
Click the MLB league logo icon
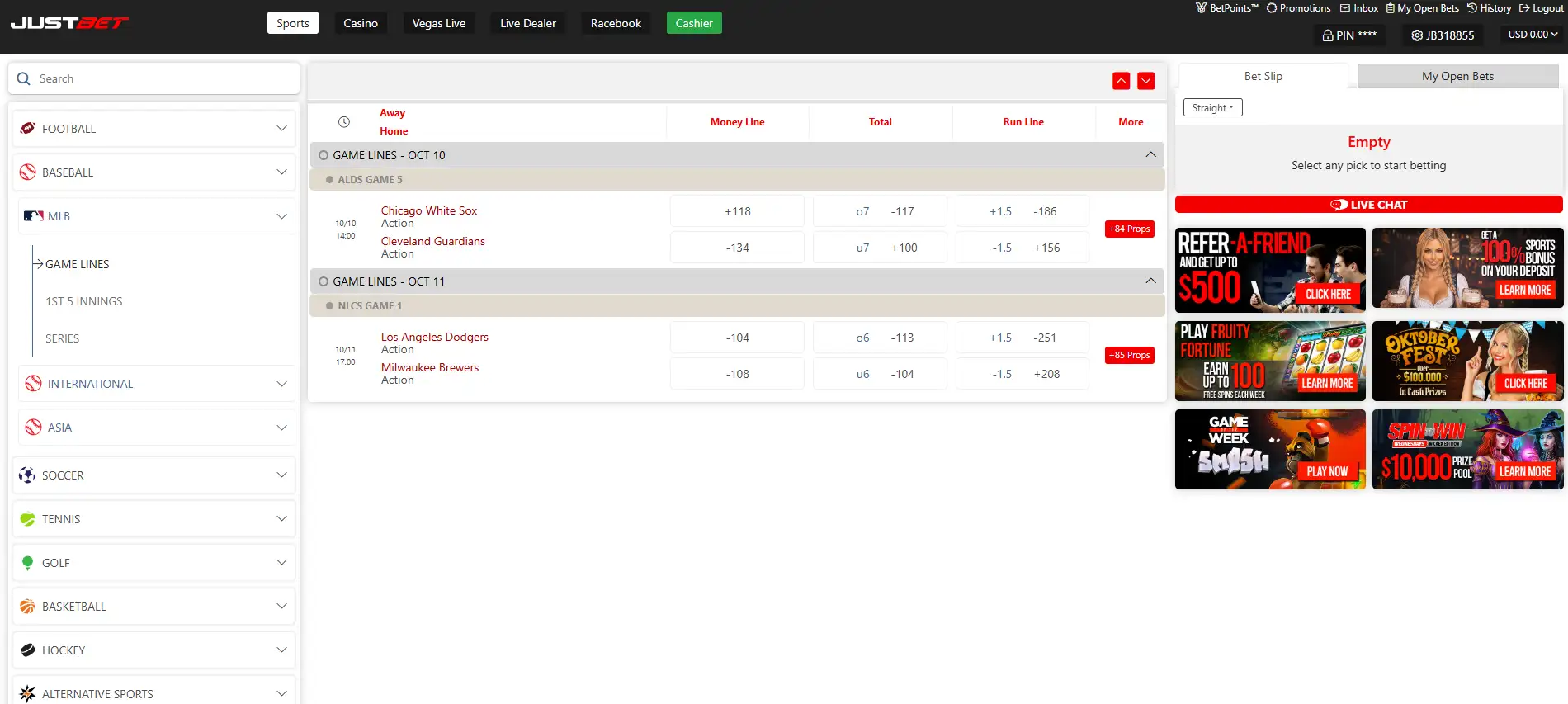coord(34,215)
